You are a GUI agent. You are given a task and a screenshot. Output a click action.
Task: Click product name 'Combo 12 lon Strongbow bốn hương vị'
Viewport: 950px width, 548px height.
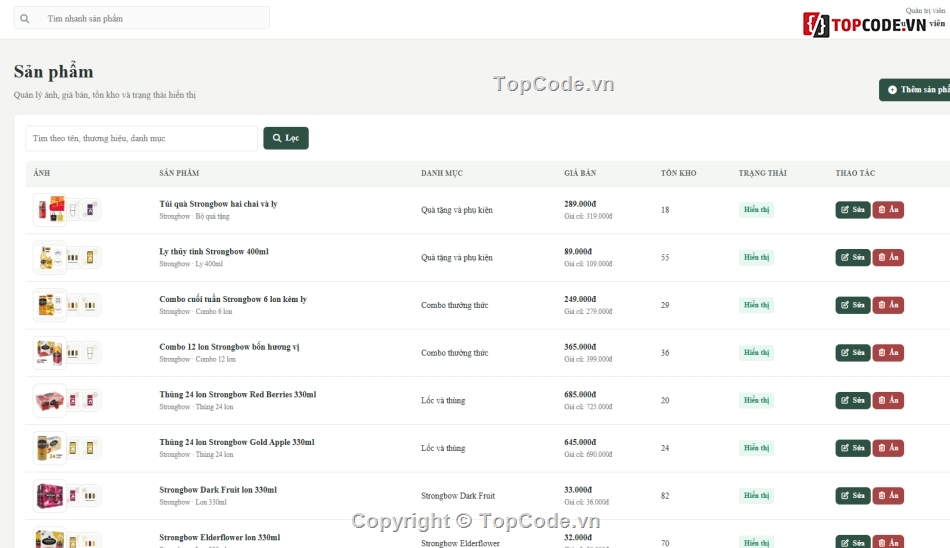[x=229, y=347]
